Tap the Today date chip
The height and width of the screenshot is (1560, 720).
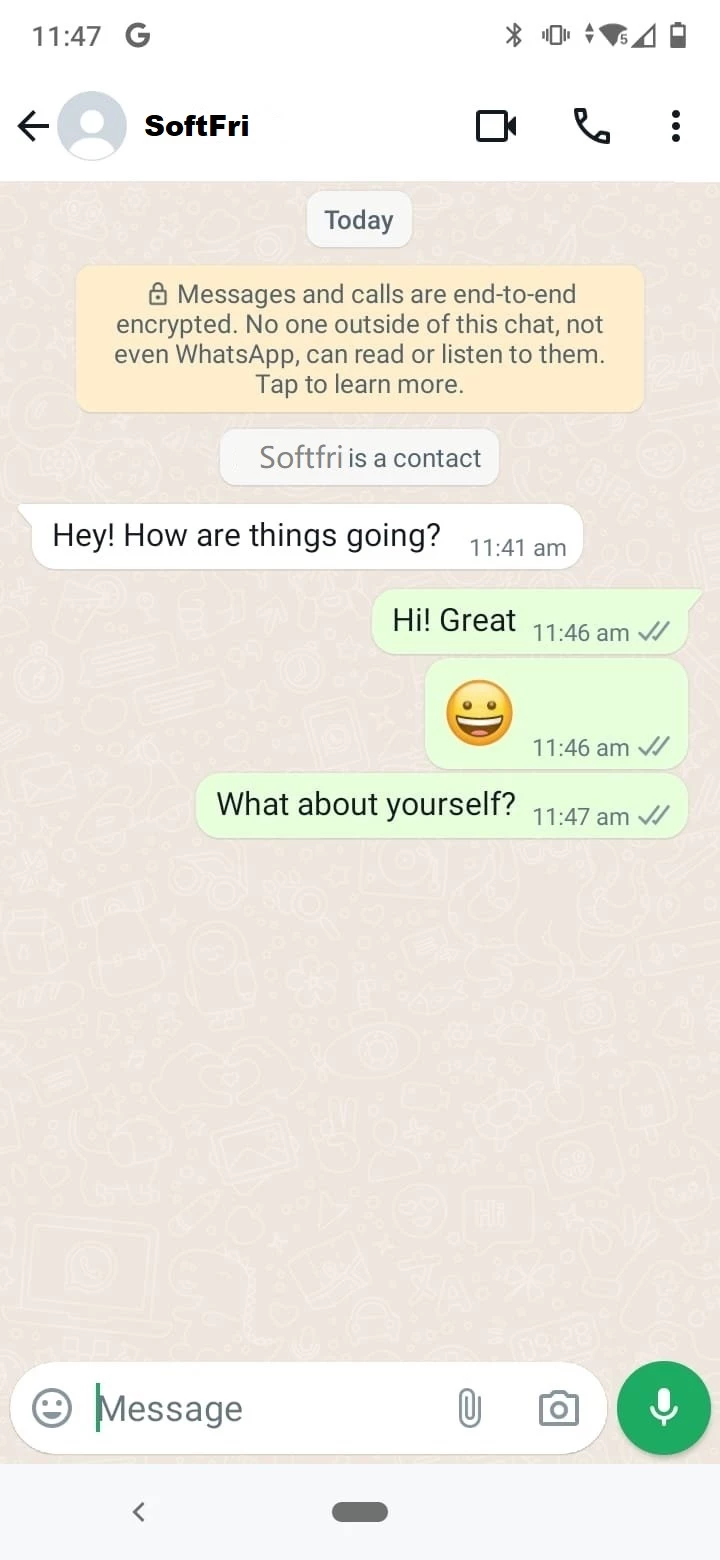(359, 220)
